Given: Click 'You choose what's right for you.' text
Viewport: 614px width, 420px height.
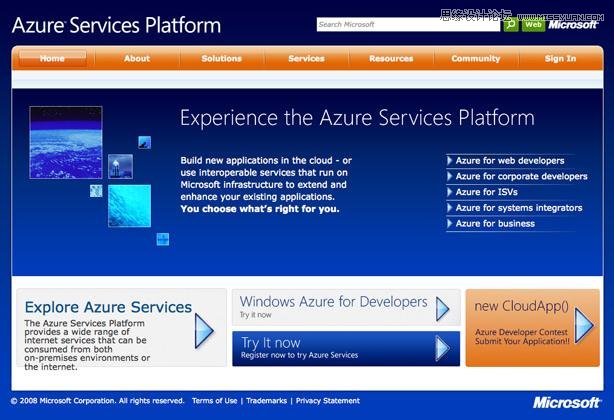Looking at the screenshot, I should pyautogui.click(x=260, y=209).
